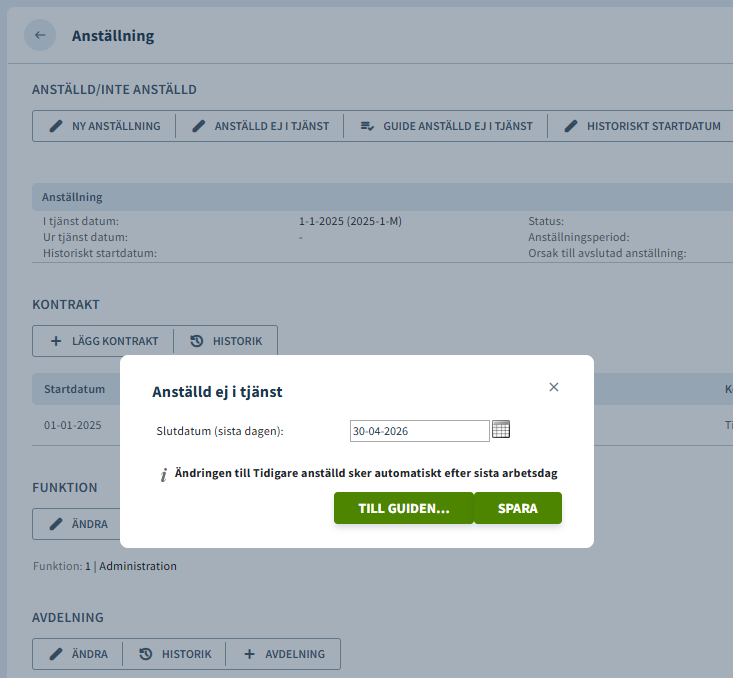Select the 01-01-2025 contract row
733x678 pixels.
pyautogui.click(x=73, y=425)
